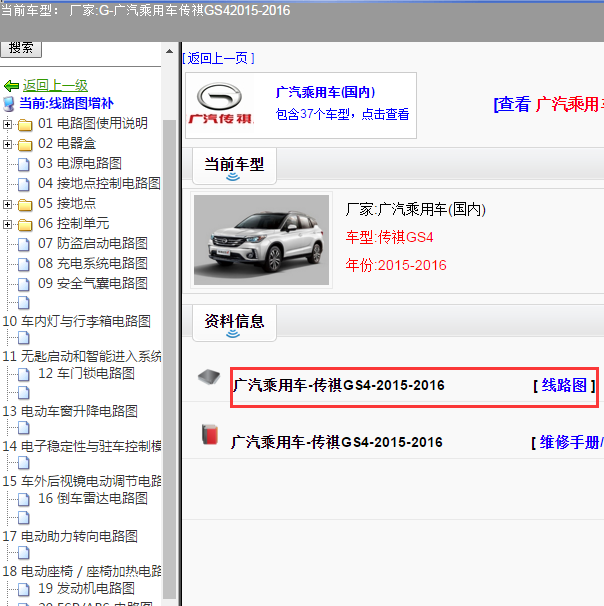Open 03 电源电路图 tree item
This screenshot has height=606, width=604.
pos(80,163)
